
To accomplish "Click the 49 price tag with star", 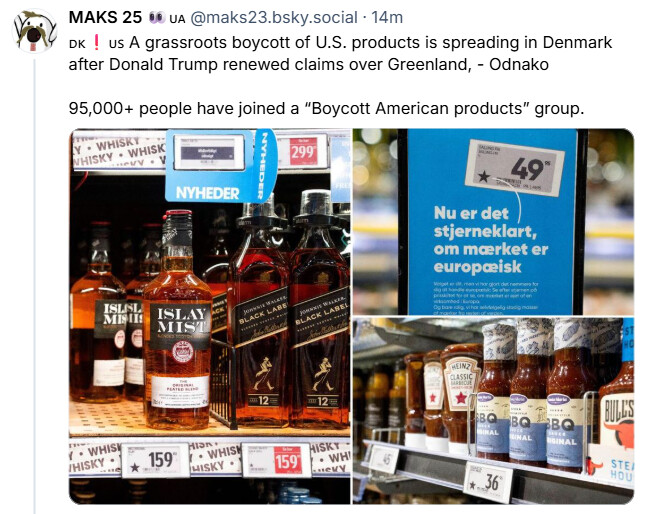I will [515, 168].
